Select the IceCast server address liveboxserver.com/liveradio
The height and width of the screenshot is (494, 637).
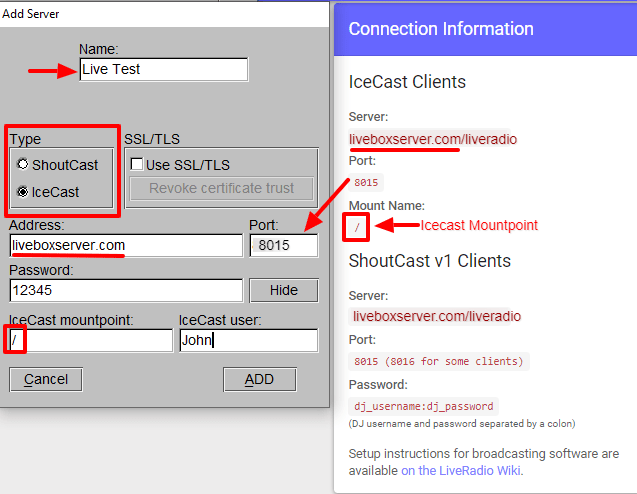tap(433, 139)
